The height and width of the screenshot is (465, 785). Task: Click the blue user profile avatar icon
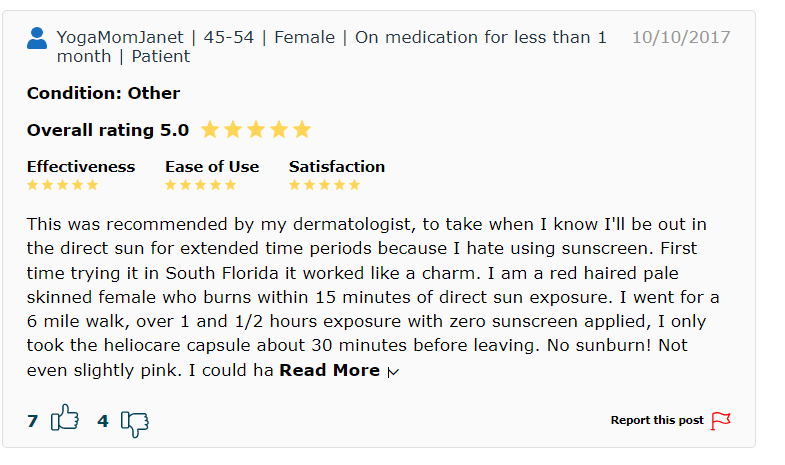[37, 38]
